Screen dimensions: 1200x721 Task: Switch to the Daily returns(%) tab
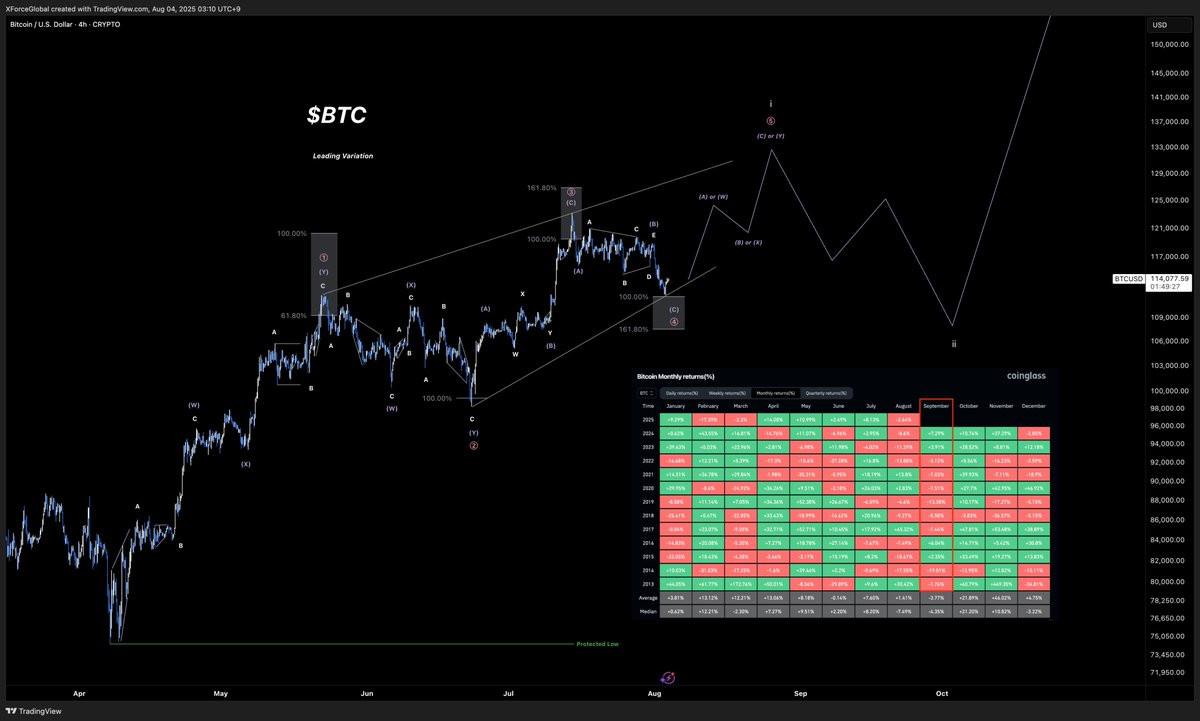(682, 393)
